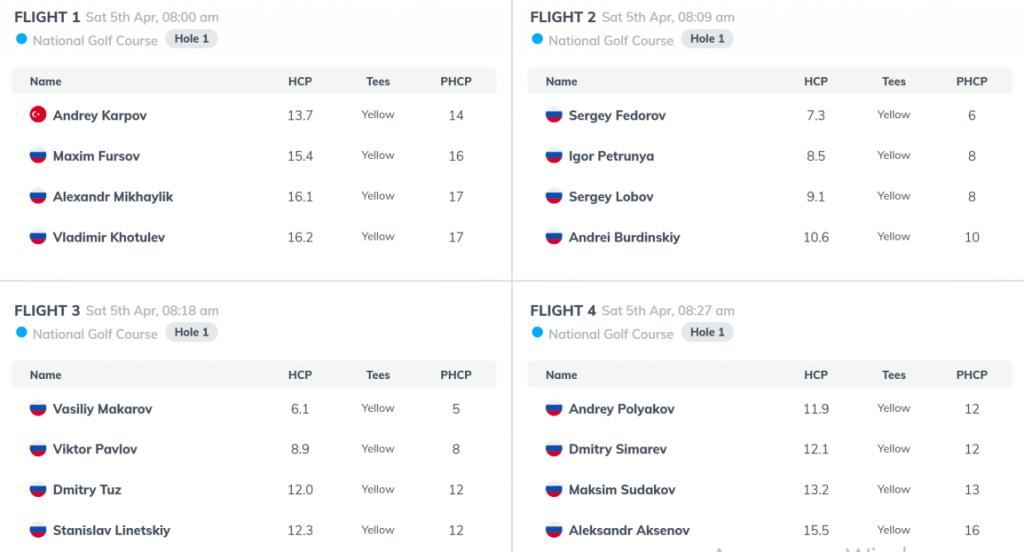Click the Hole 1 badge in Flight 1
Viewport: 1024px width, 552px height.
coord(191,39)
